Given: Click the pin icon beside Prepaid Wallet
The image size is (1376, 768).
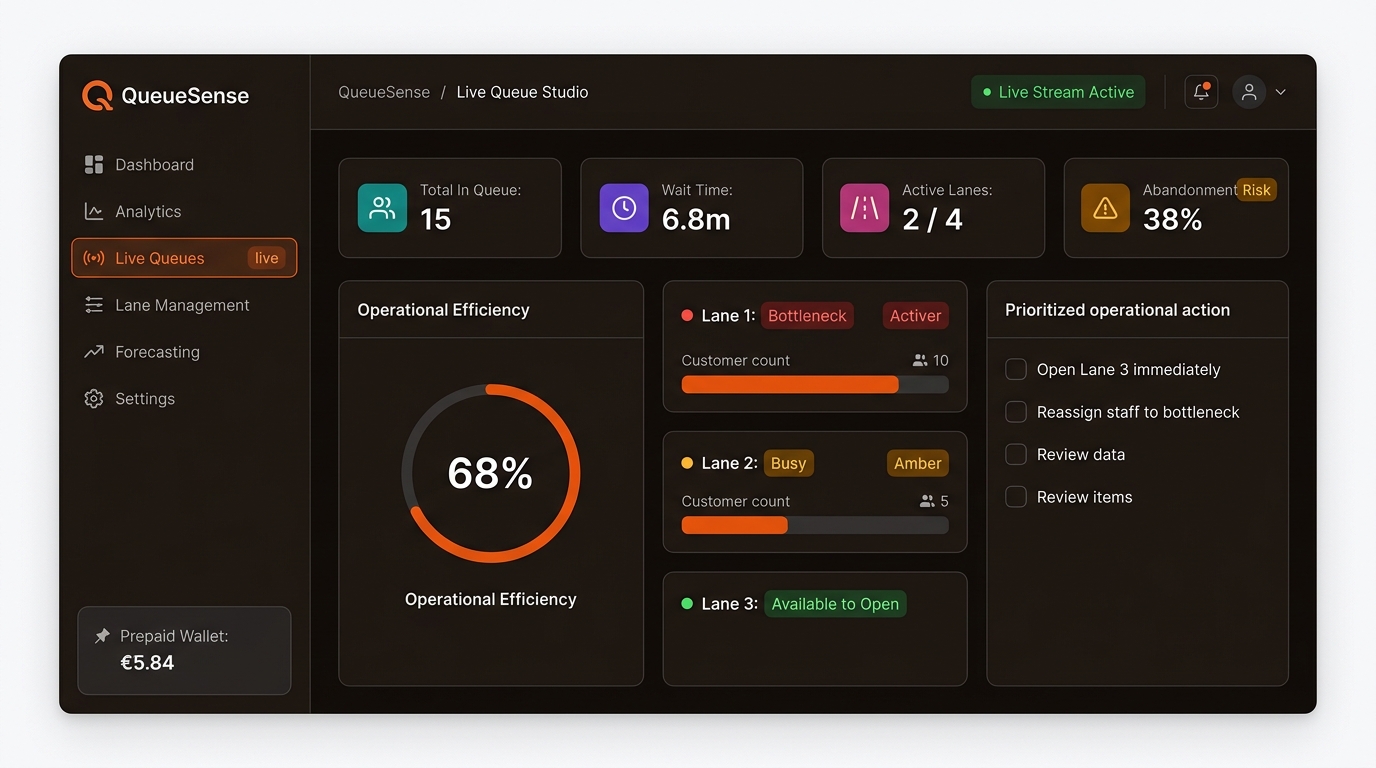Looking at the screenshot, I should pyautogui.click(x=102, y=636).
